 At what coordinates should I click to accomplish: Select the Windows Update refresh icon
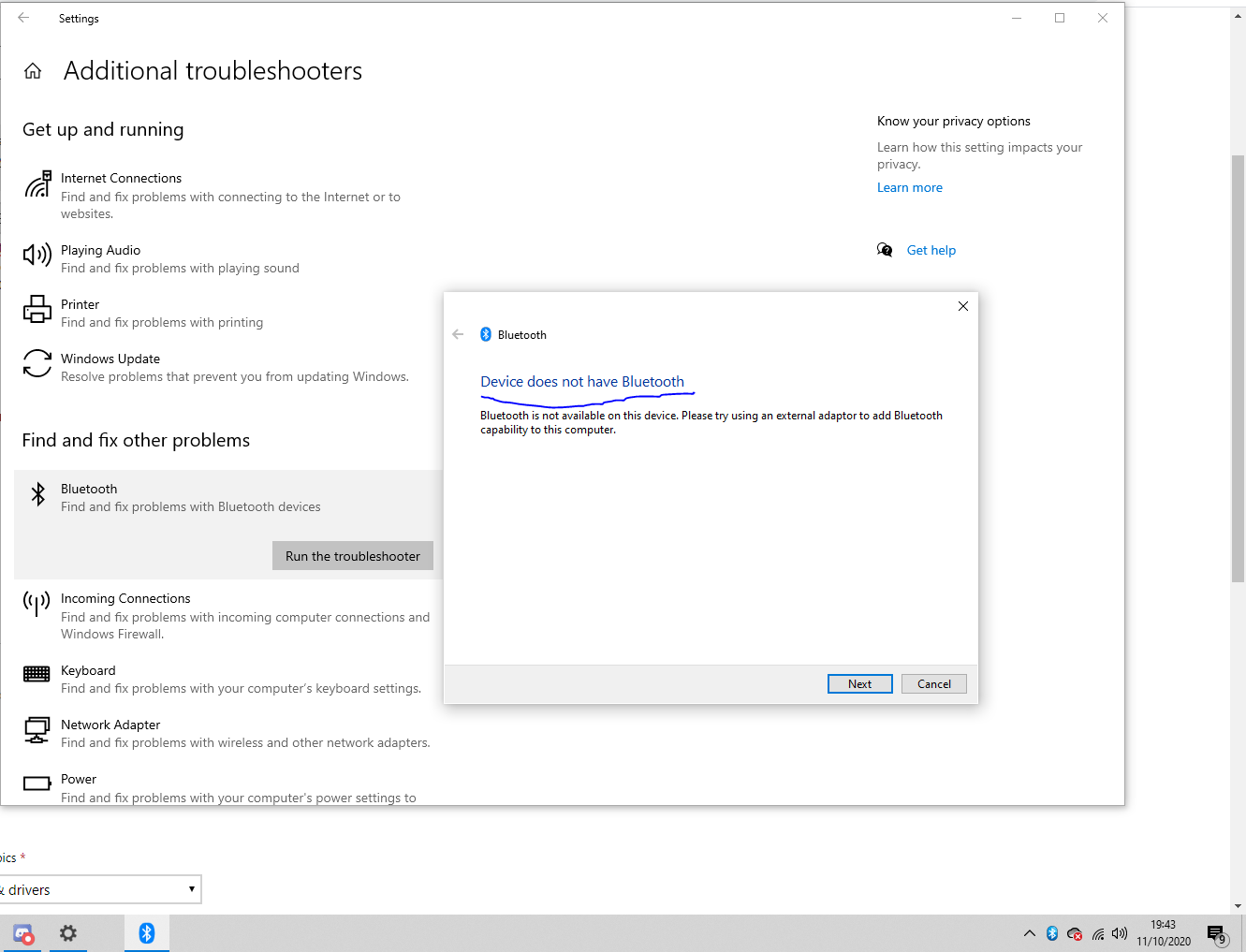[37, 363]
